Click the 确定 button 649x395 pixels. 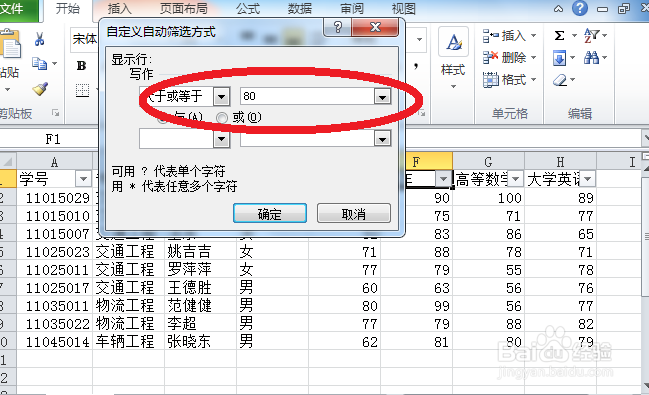(270, 214)
